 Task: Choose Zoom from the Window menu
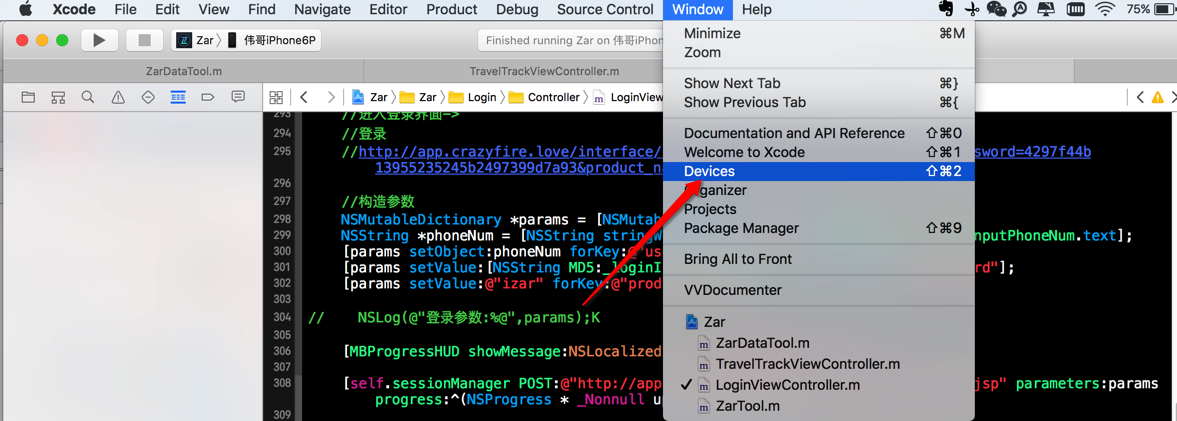tap(819, 53)
